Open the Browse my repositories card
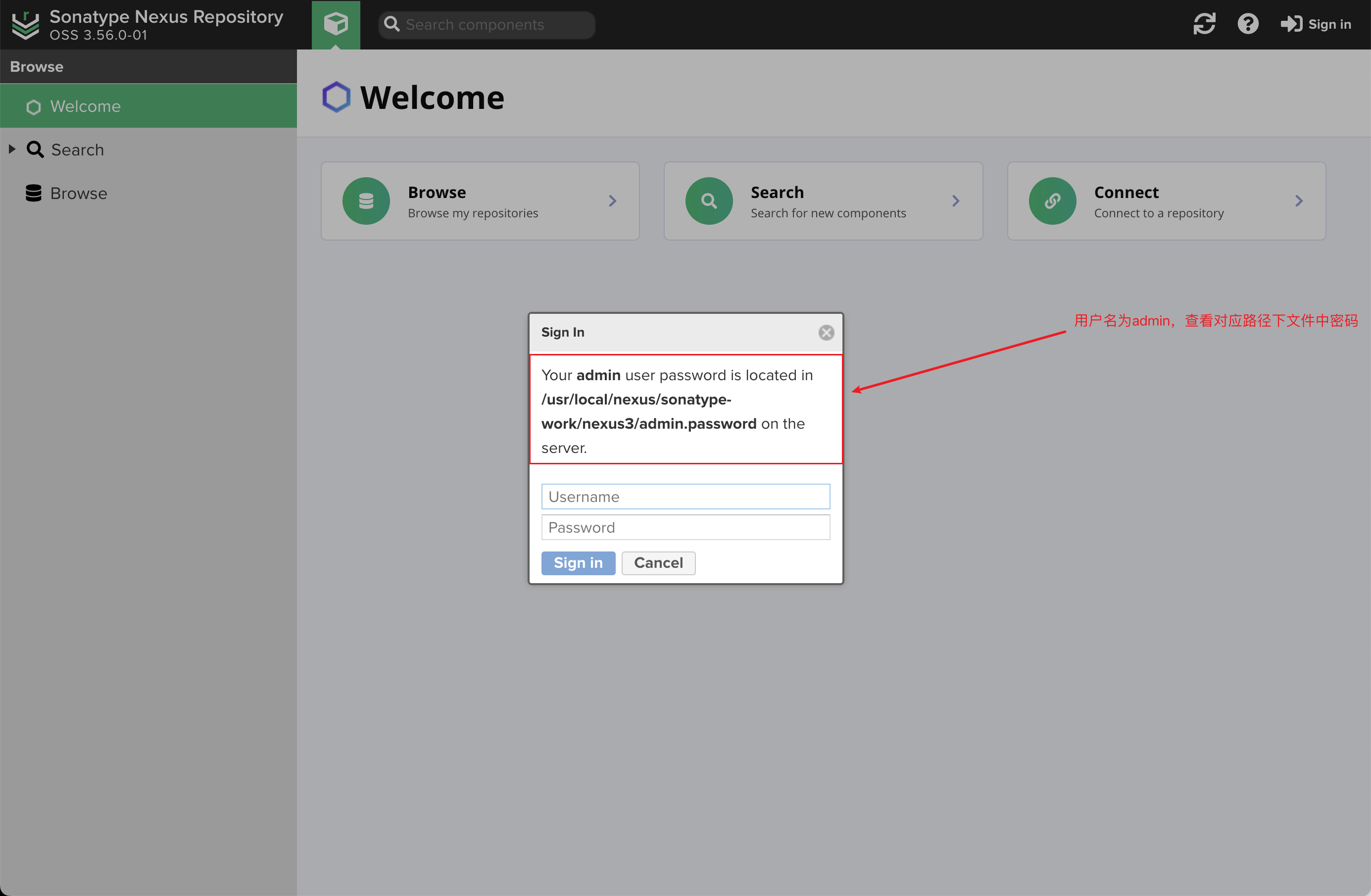1371x896 pixels. [x=481, y=201]
